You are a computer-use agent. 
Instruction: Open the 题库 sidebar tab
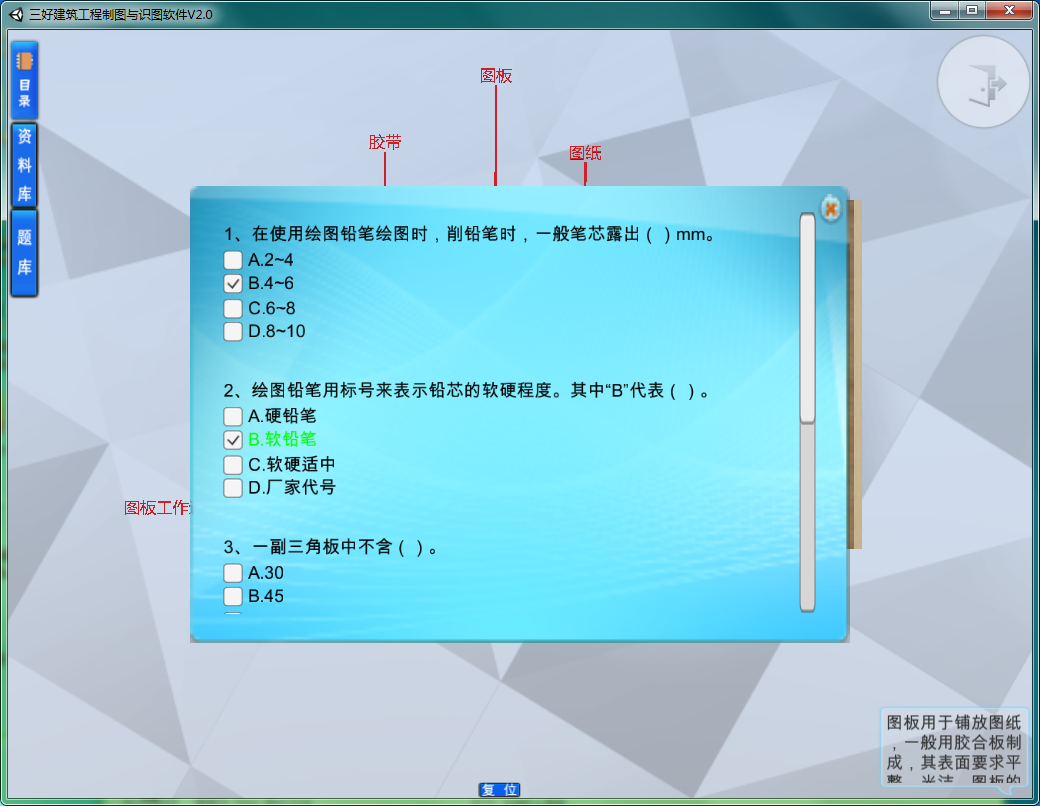click(x=24, y=253)
